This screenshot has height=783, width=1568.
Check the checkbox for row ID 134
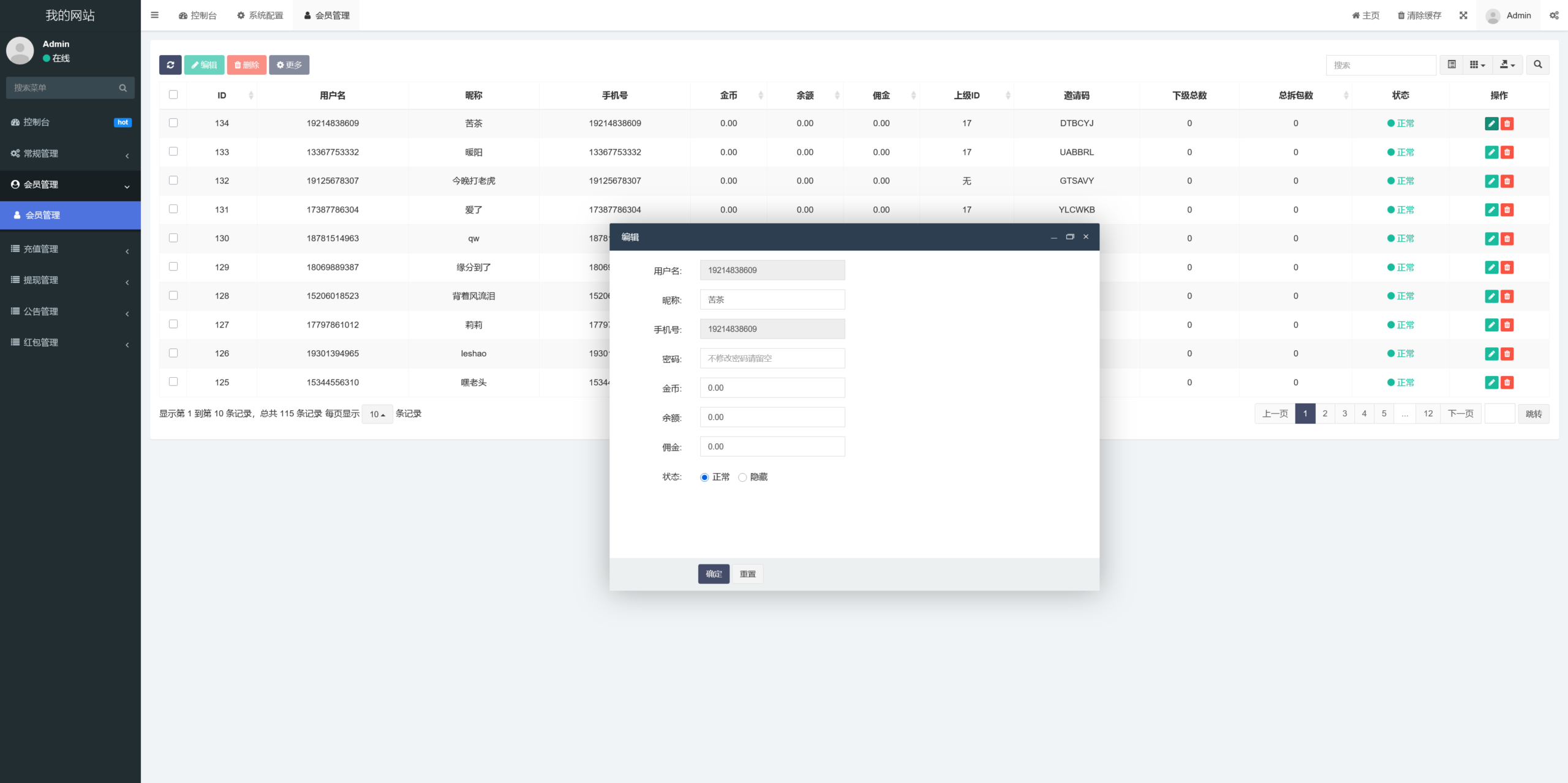173,123
